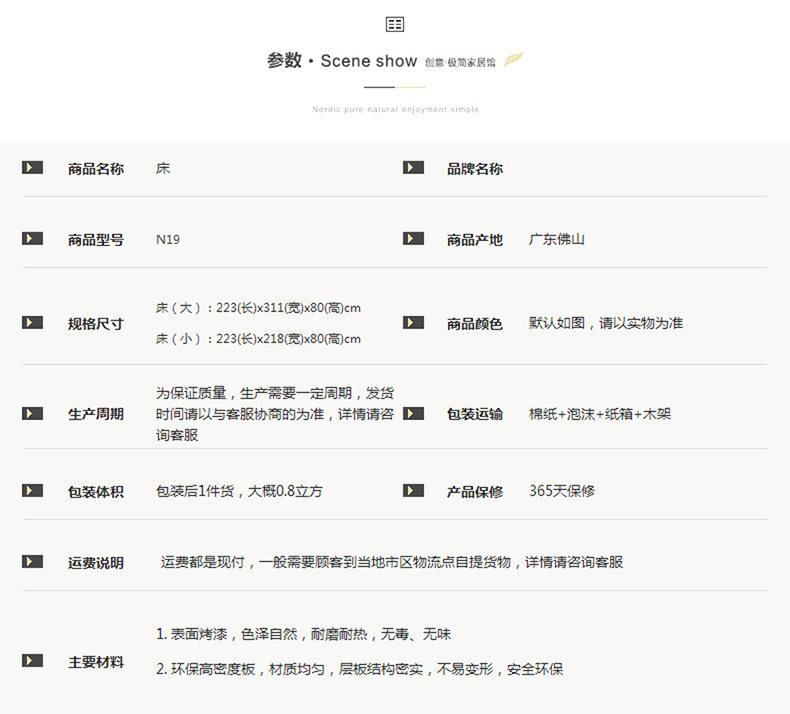This screenshot has height=714, width=790.
Task: Click the '365天保修' warranty text
Action: [562, 491]
